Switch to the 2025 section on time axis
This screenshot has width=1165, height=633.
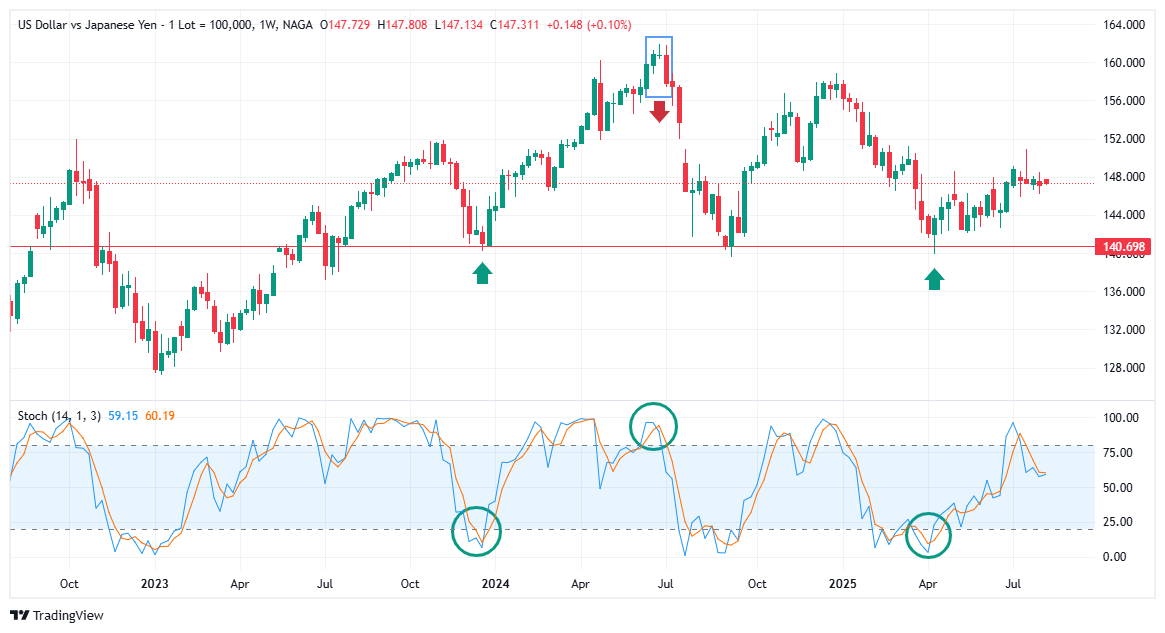(843, 583)
